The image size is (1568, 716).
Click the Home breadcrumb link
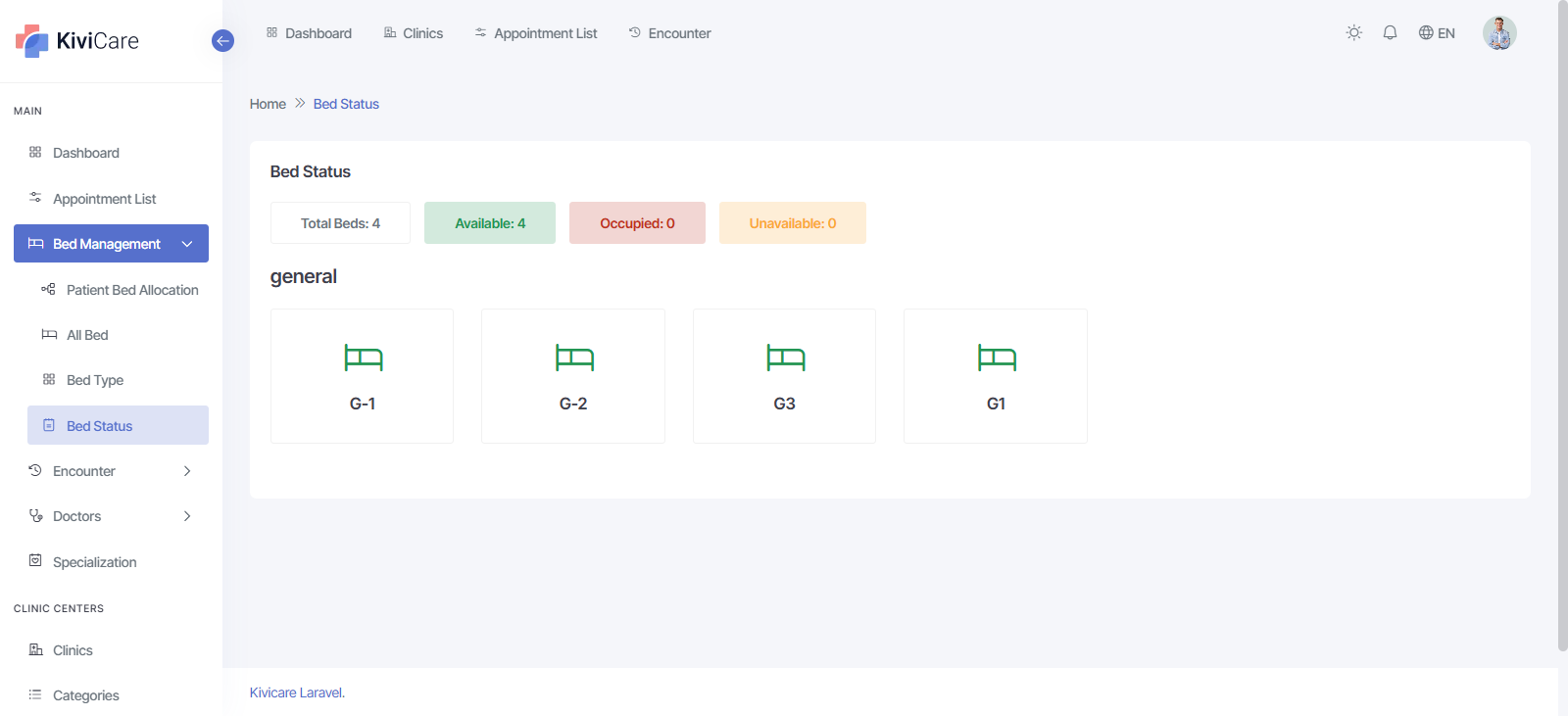268,104
